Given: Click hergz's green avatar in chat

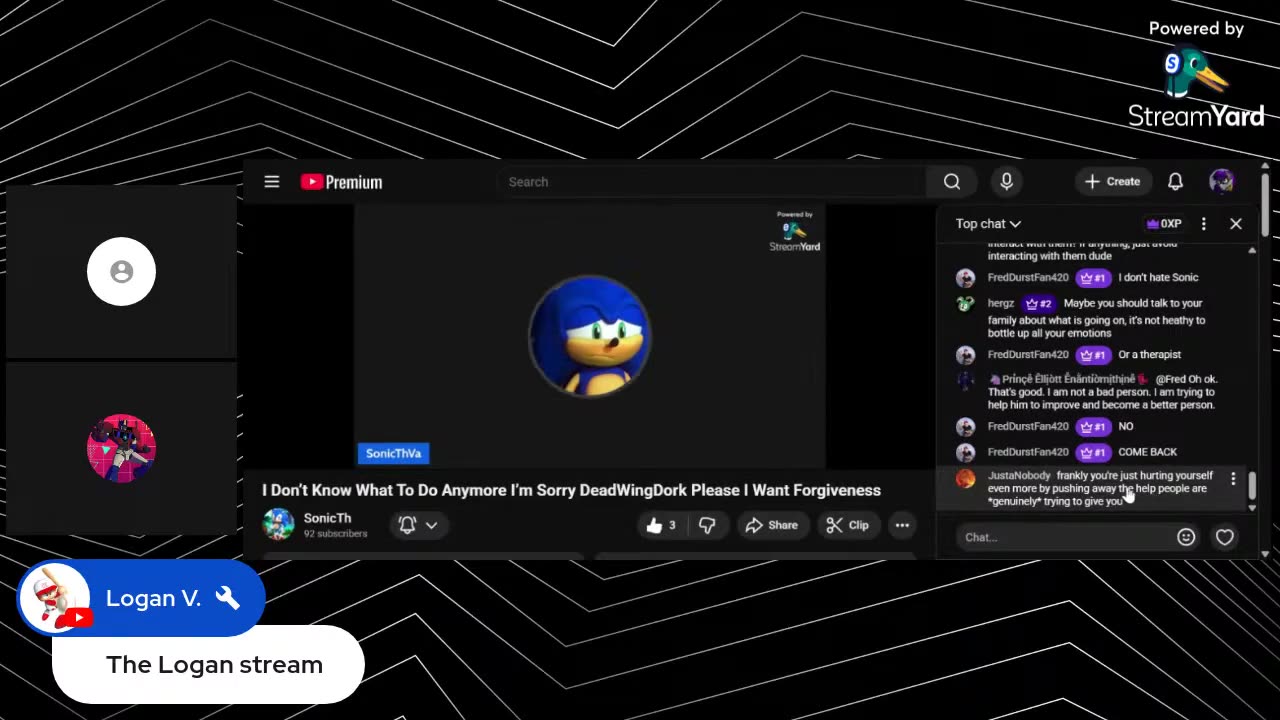Looking at the screenshot, I should 965,304.
